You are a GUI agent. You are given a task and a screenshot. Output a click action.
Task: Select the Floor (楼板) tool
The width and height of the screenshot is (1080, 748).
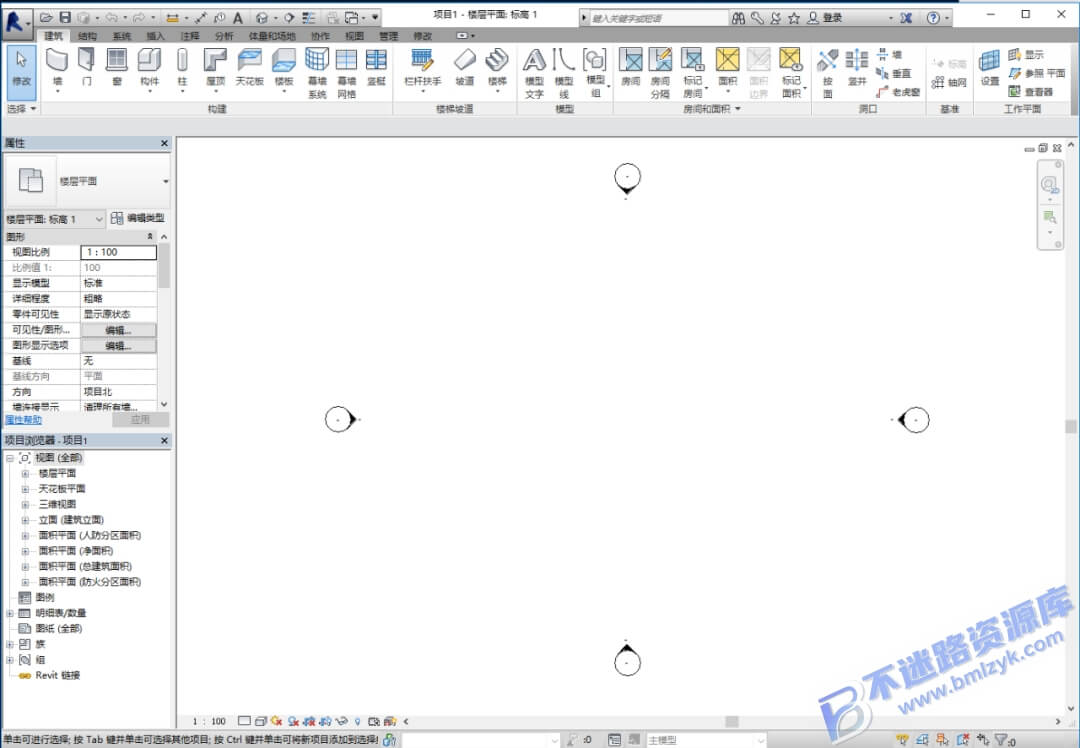coord(284,70)
